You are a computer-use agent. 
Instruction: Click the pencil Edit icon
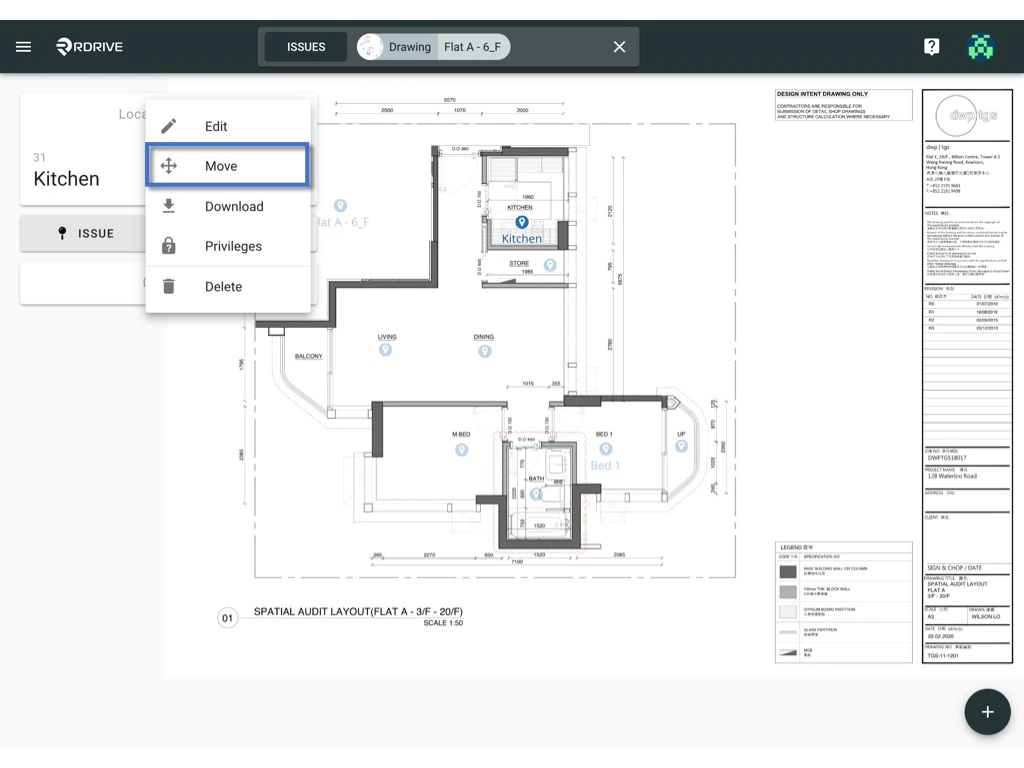pos(168,126)
